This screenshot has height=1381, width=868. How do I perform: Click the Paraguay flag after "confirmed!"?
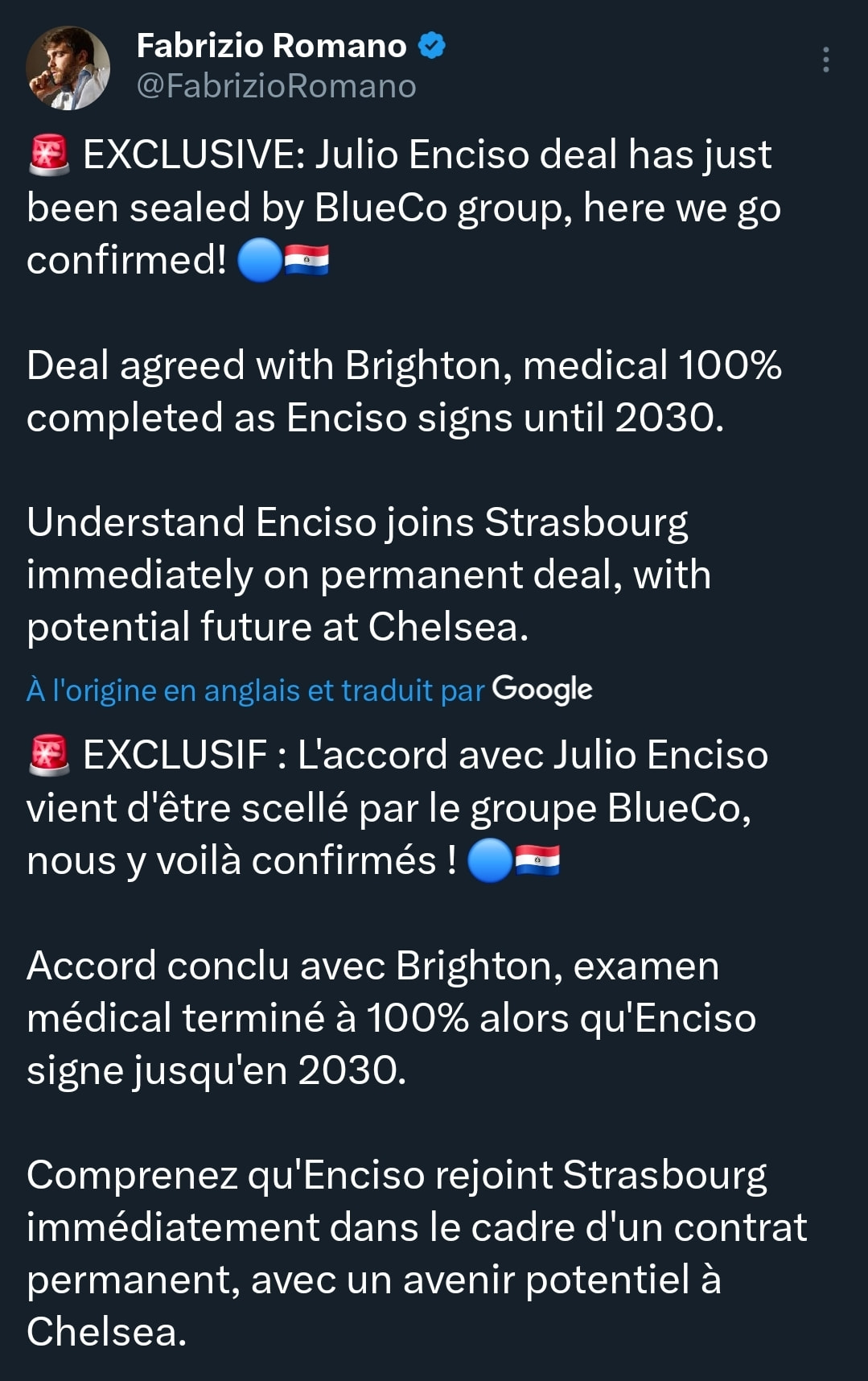point(306,261)
